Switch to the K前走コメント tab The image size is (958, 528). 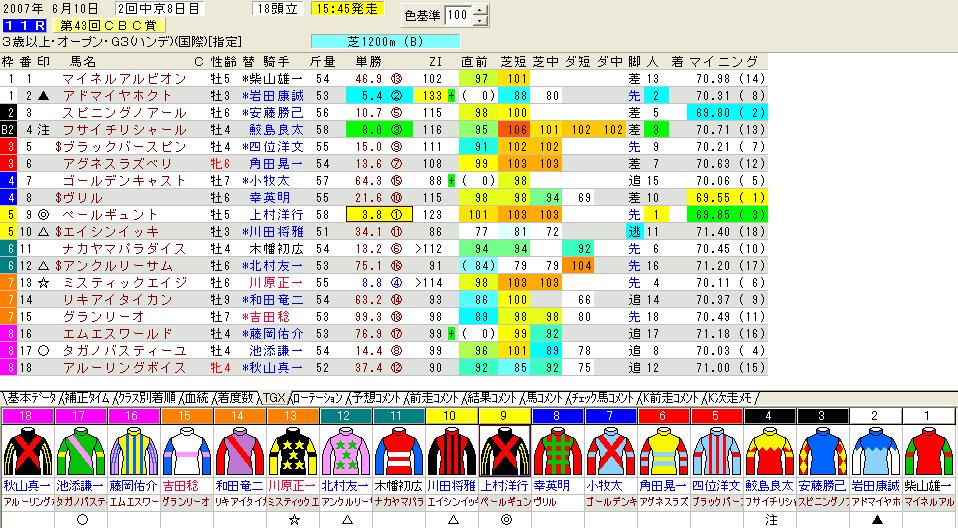[670, 398]
